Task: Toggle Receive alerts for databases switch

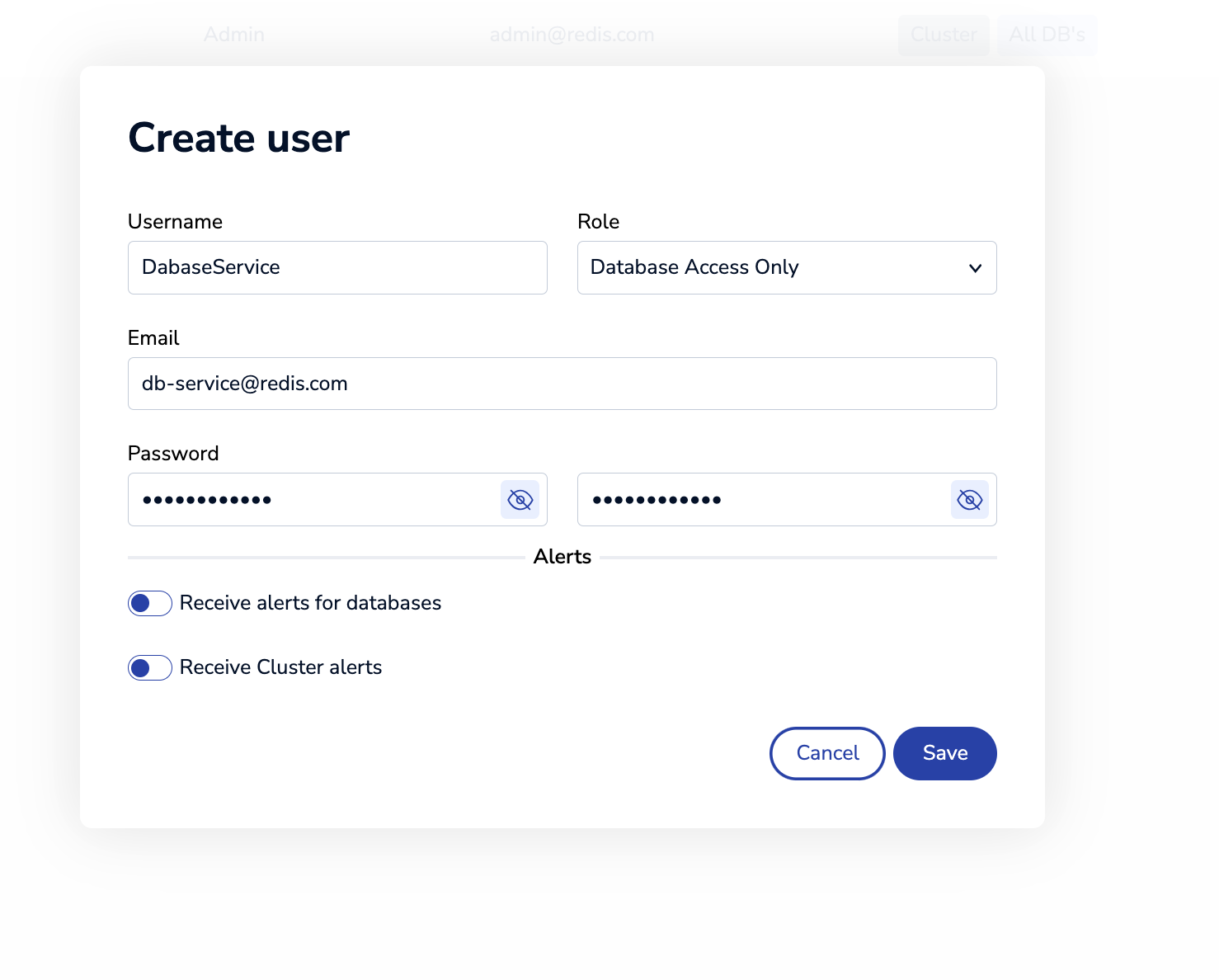Action: coord(150,604)
